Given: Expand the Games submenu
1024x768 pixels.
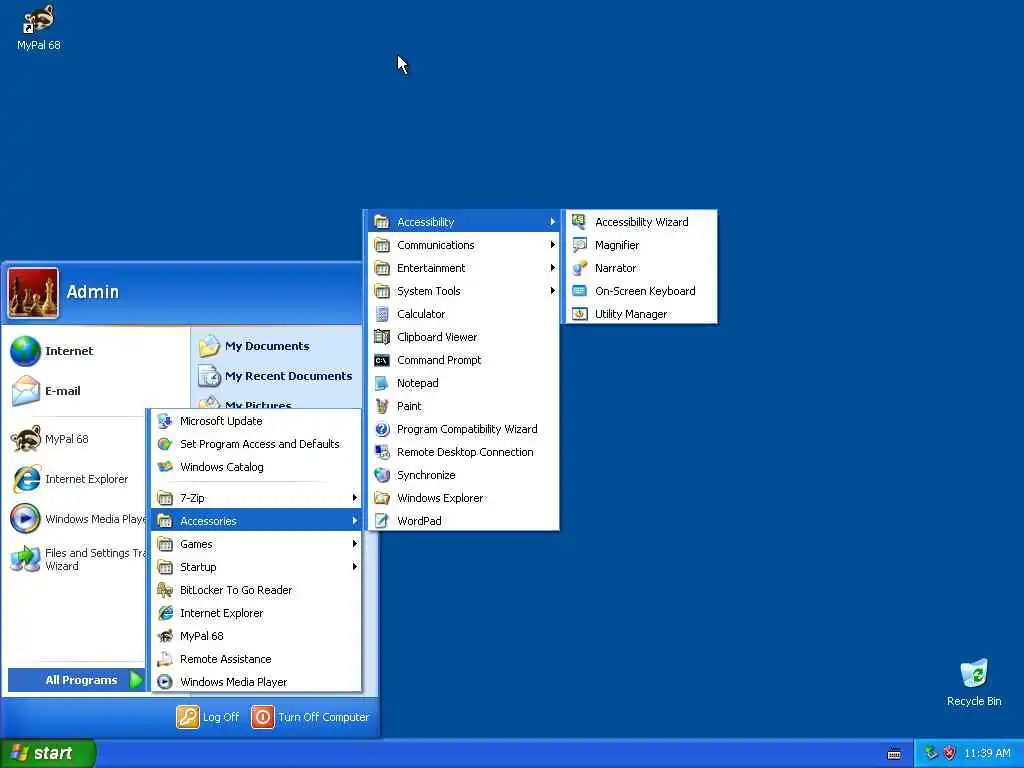Looking at the screenshot, I should (256, 544).
